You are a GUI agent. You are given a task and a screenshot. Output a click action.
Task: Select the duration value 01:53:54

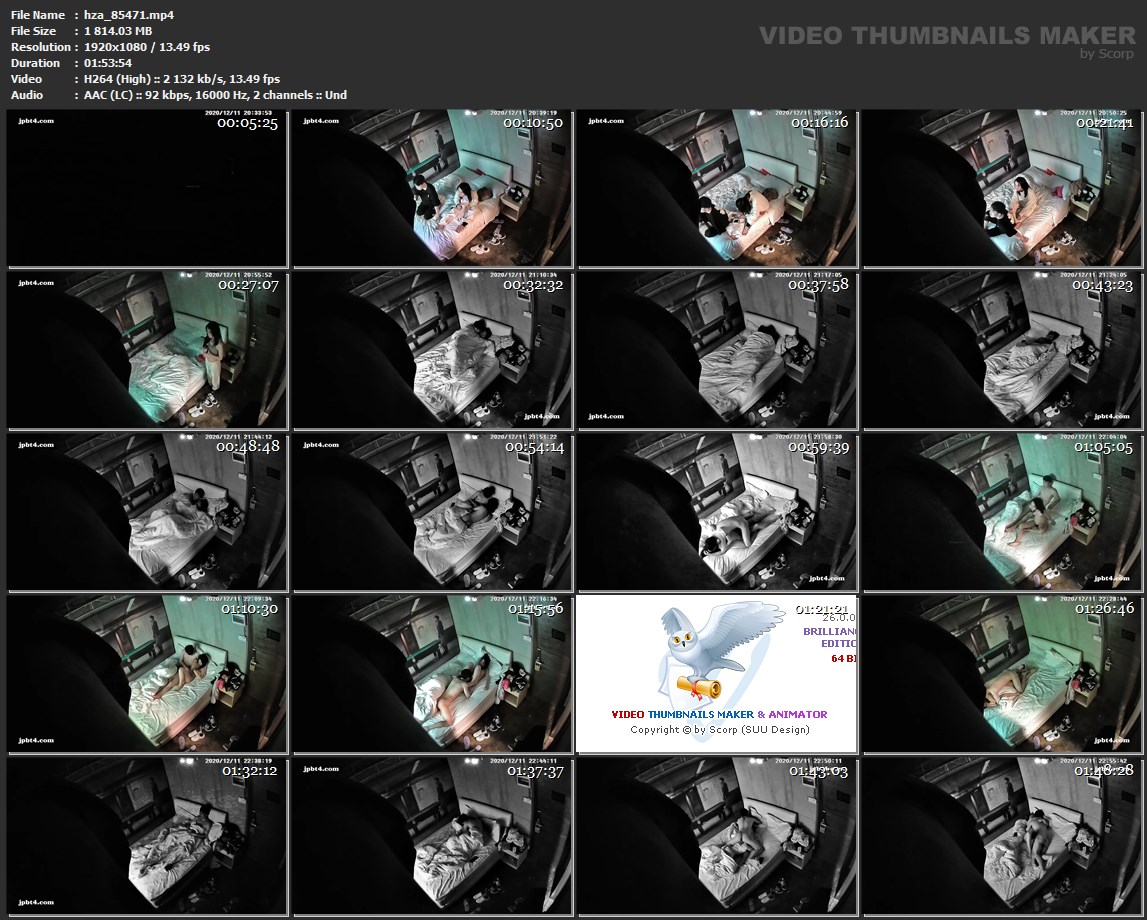coord(108,63)
